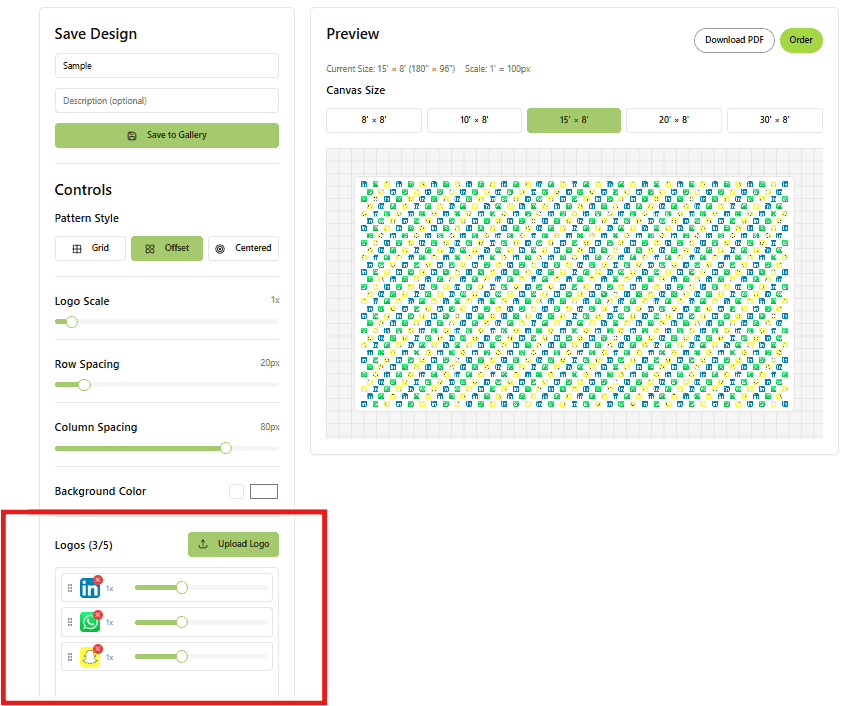Click the green Order button
The height and width of the screenshot is (706, 854).
(x=801, y=40)
